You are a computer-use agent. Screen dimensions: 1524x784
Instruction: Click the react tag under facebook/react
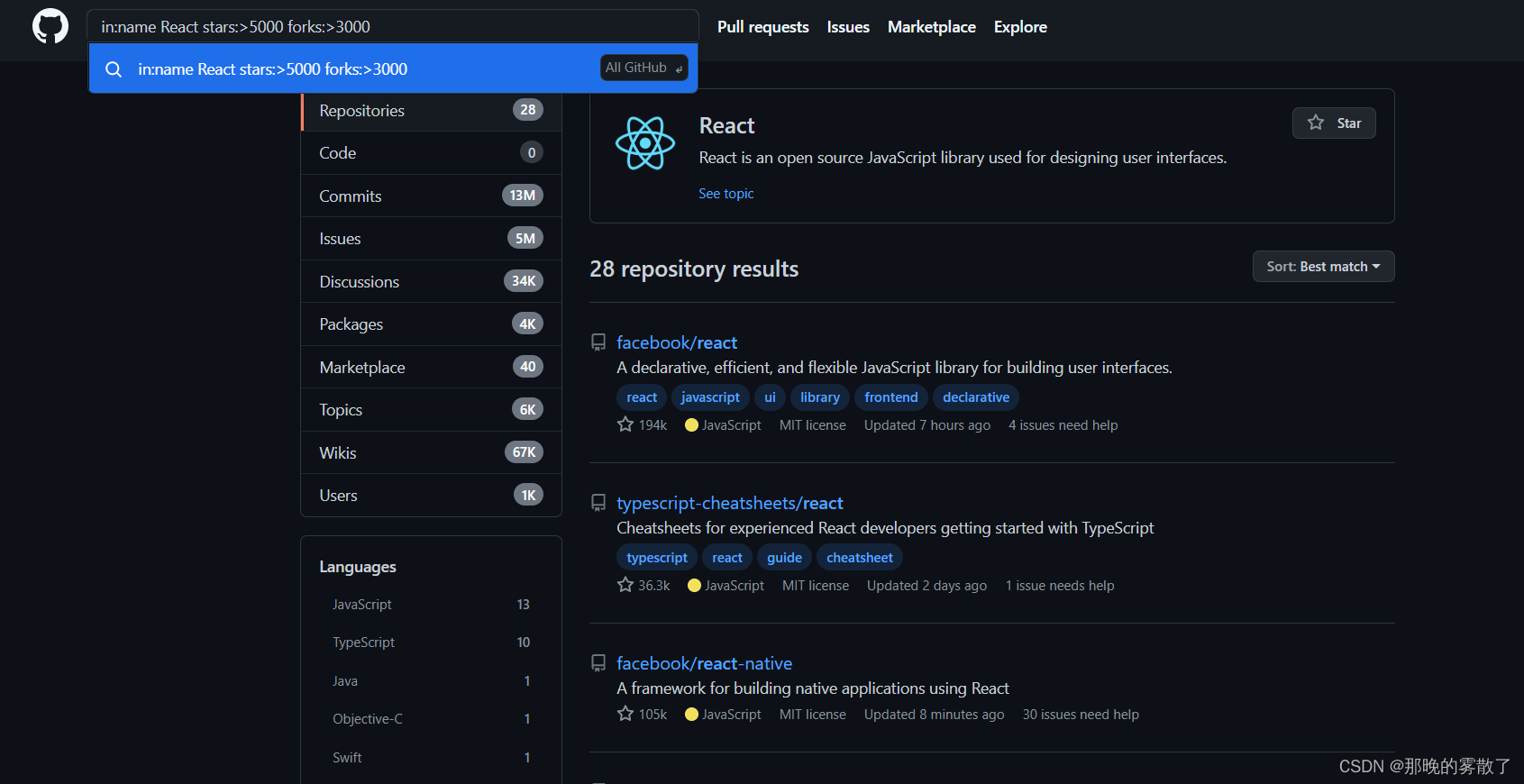(x=642, y=397)
